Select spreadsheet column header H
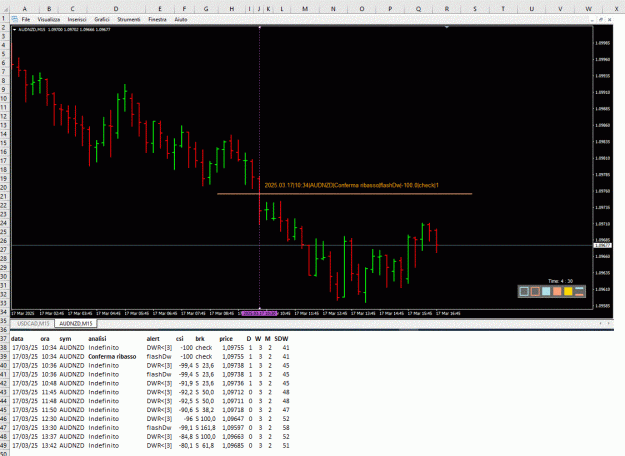 232,9
